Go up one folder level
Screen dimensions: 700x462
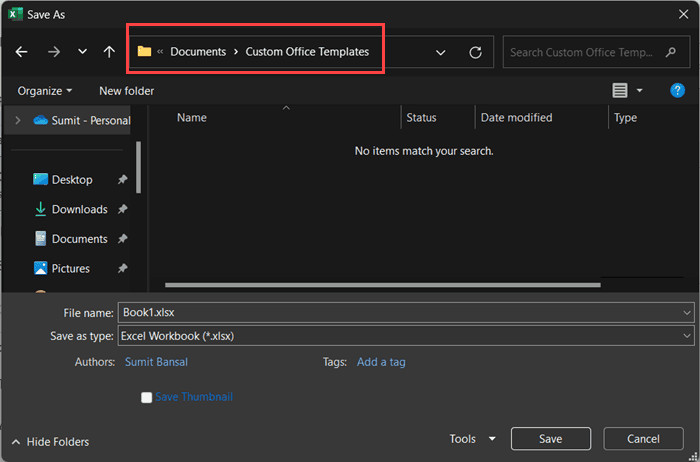point(109,52)
